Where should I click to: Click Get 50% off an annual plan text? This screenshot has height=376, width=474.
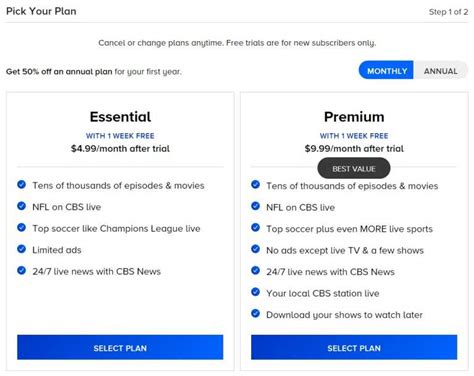click(x=59, y=71)
